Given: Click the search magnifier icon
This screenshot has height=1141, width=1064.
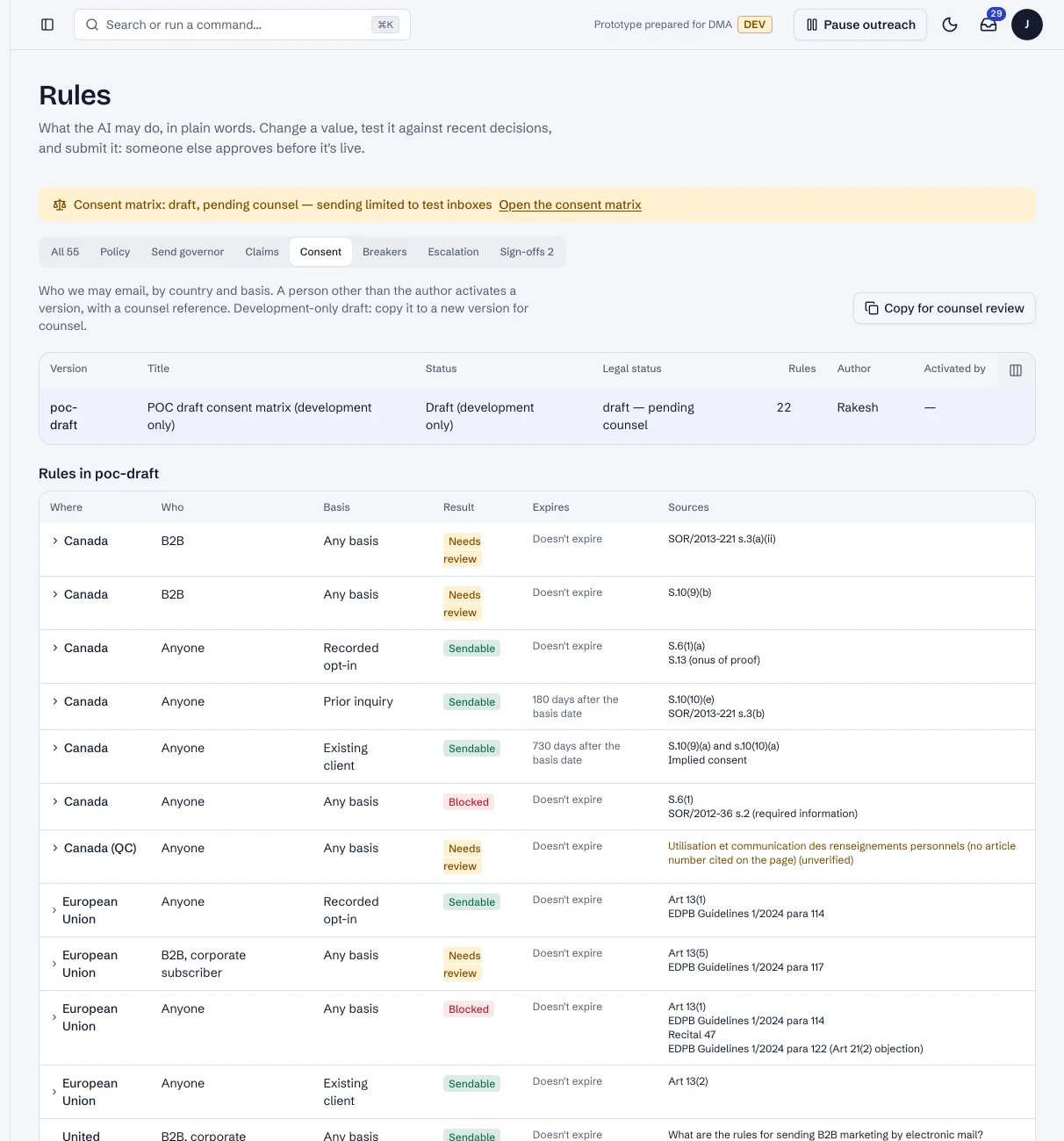Looking at the screenshot, I should tap(92, 25).
